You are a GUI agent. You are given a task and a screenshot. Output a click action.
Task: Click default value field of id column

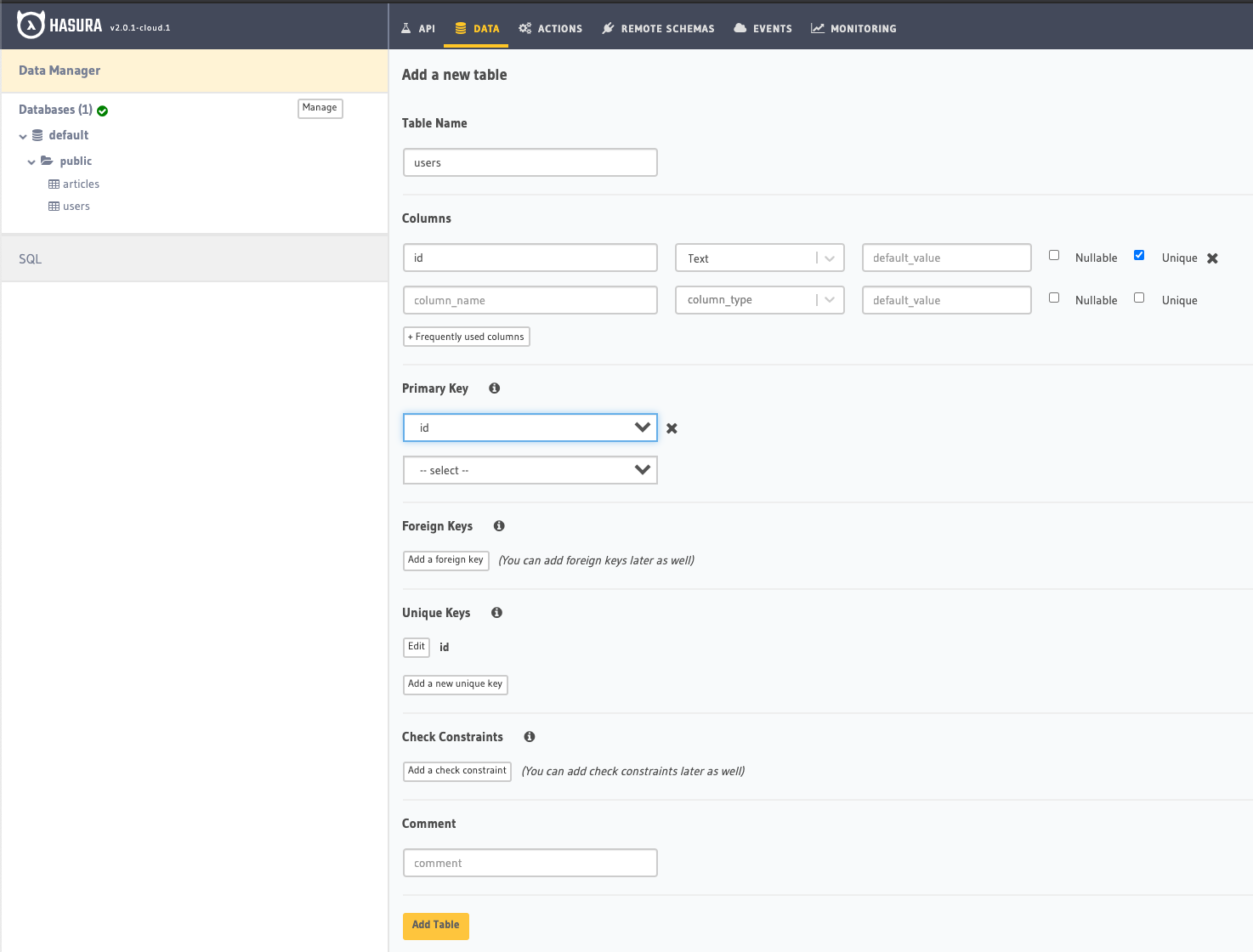(x=947, y=258)
